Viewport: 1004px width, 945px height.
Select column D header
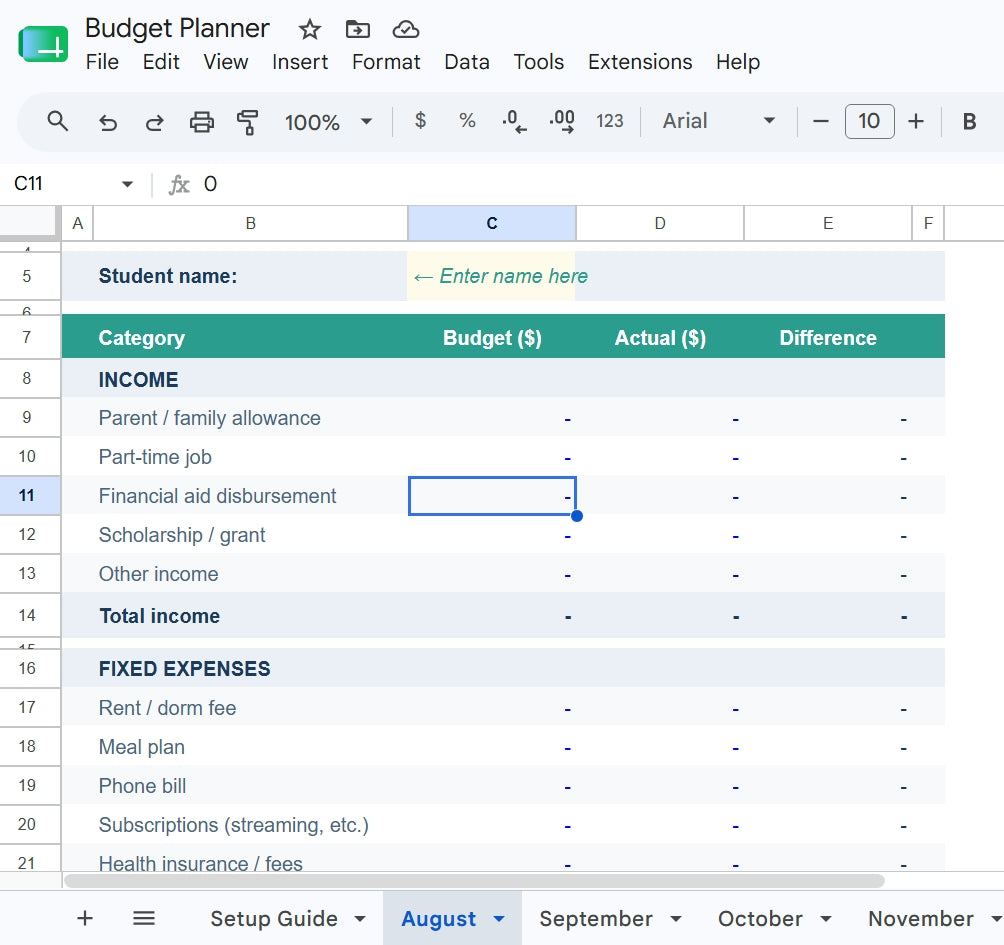[x=660, y=223]
